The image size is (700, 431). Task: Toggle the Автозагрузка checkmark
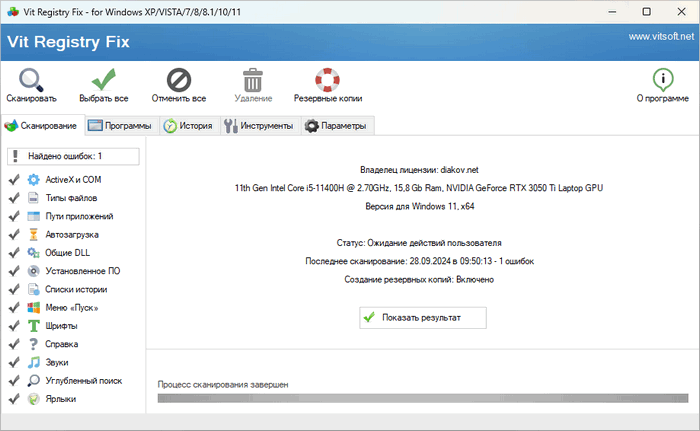coord(14,234)
